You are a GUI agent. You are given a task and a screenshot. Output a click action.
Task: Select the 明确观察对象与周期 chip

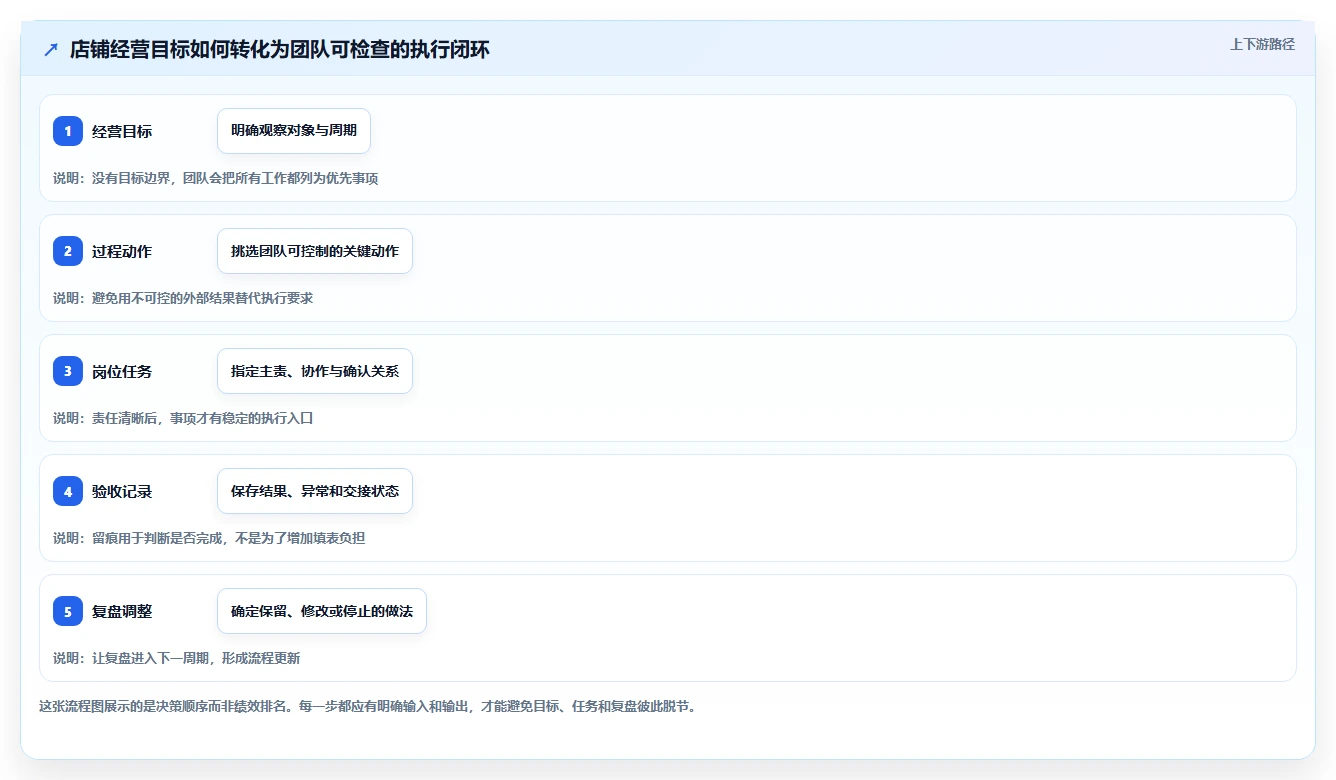pos(294,131)
